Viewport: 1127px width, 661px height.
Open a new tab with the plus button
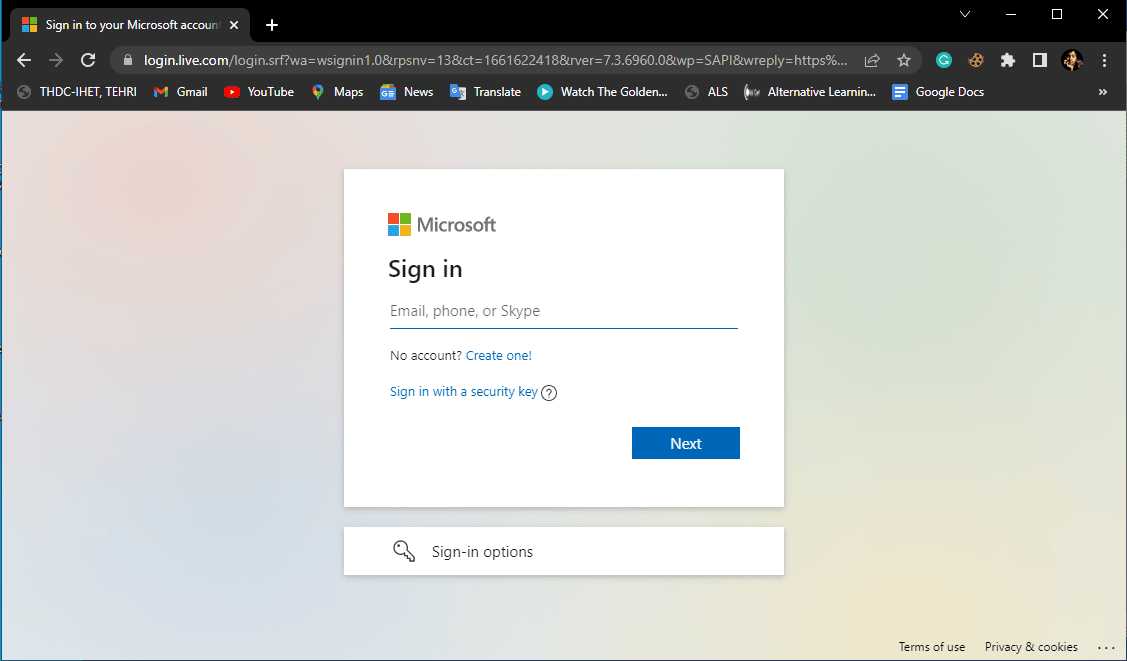[x=271, y=24]
